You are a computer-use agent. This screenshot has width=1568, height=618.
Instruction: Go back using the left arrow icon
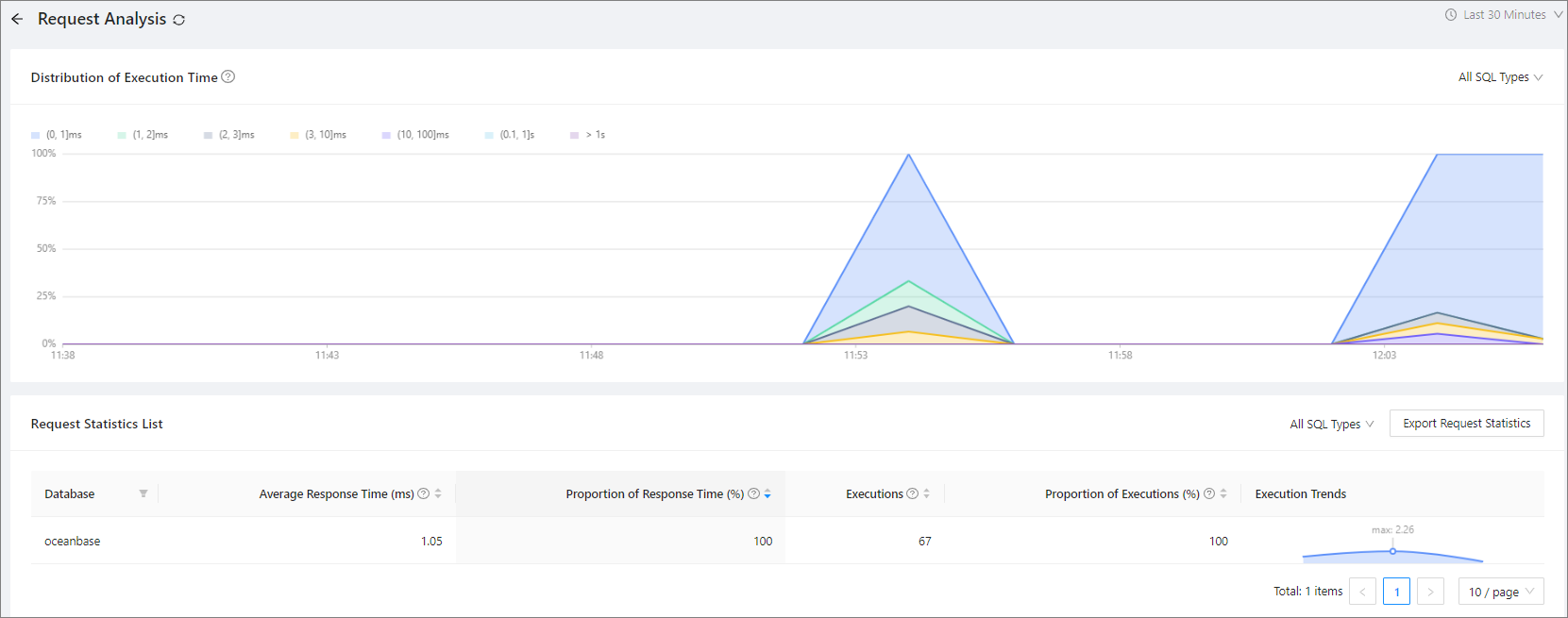click(17, 19)
